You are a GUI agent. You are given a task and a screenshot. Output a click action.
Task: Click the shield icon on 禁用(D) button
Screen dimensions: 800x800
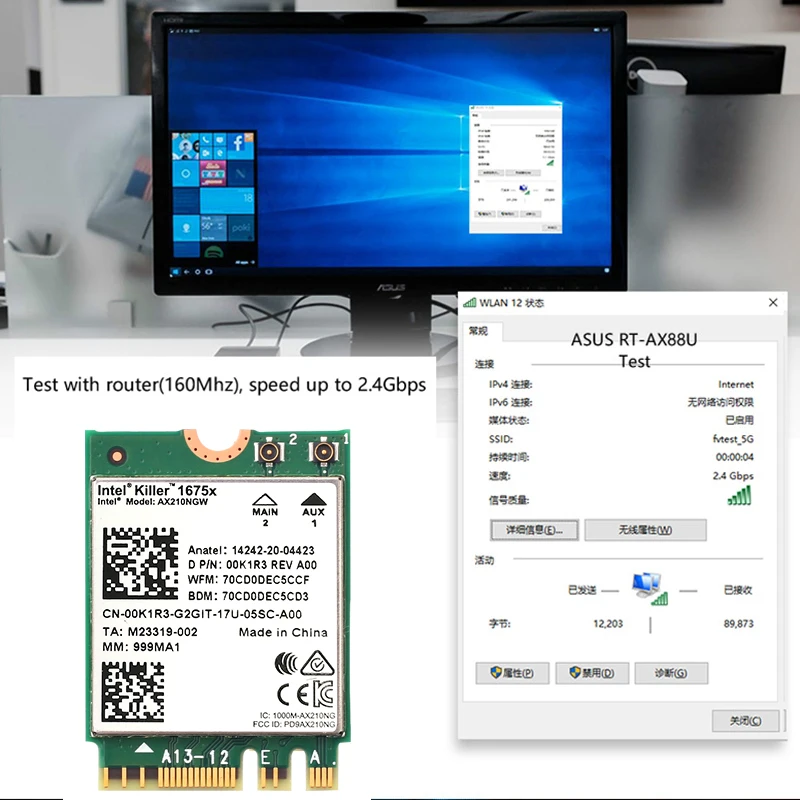pyautogui.click(x=575, y=672)
